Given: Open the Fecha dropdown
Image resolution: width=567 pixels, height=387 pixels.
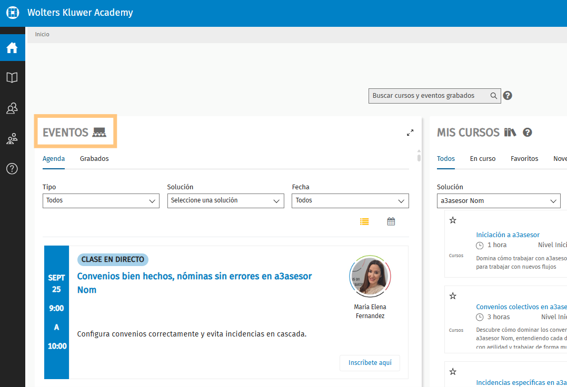Looking at the screenshot, I should (350, 201).
